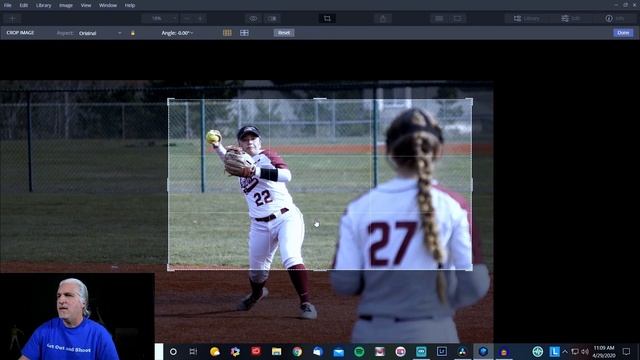Open the notification center icon

(x=626, y=351)
